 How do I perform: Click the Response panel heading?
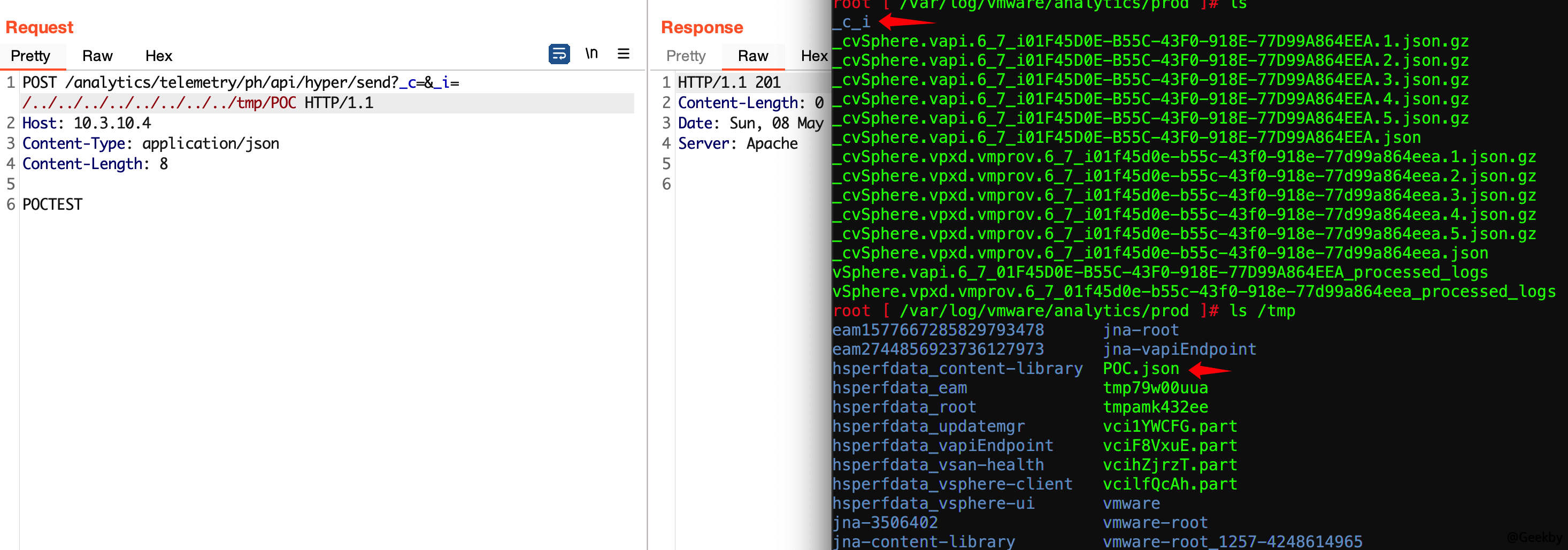pyautogui.click(x=701, y=27)
